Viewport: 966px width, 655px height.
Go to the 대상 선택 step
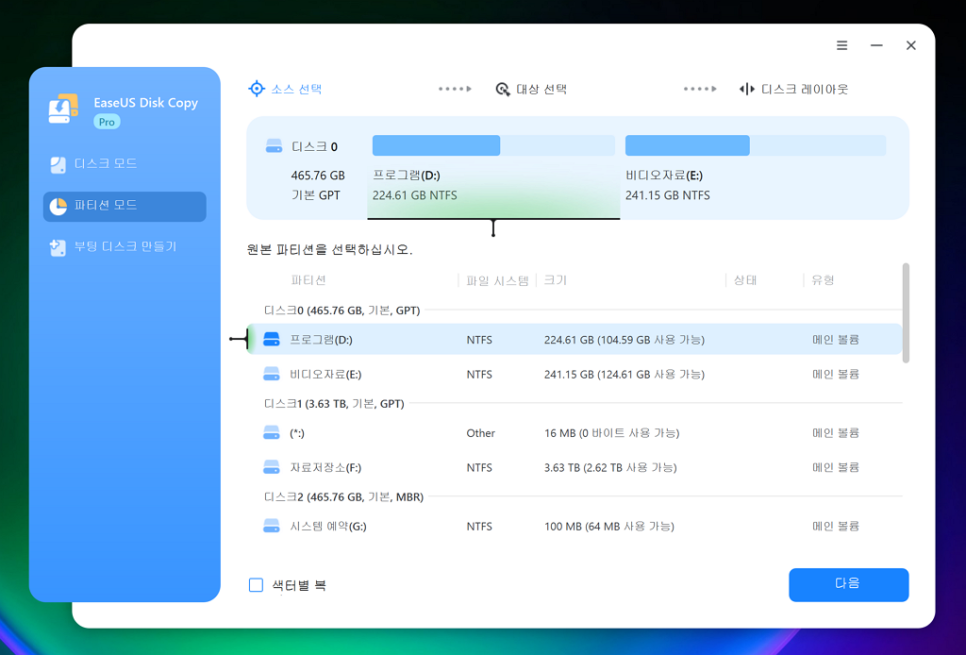click(531, 89)
